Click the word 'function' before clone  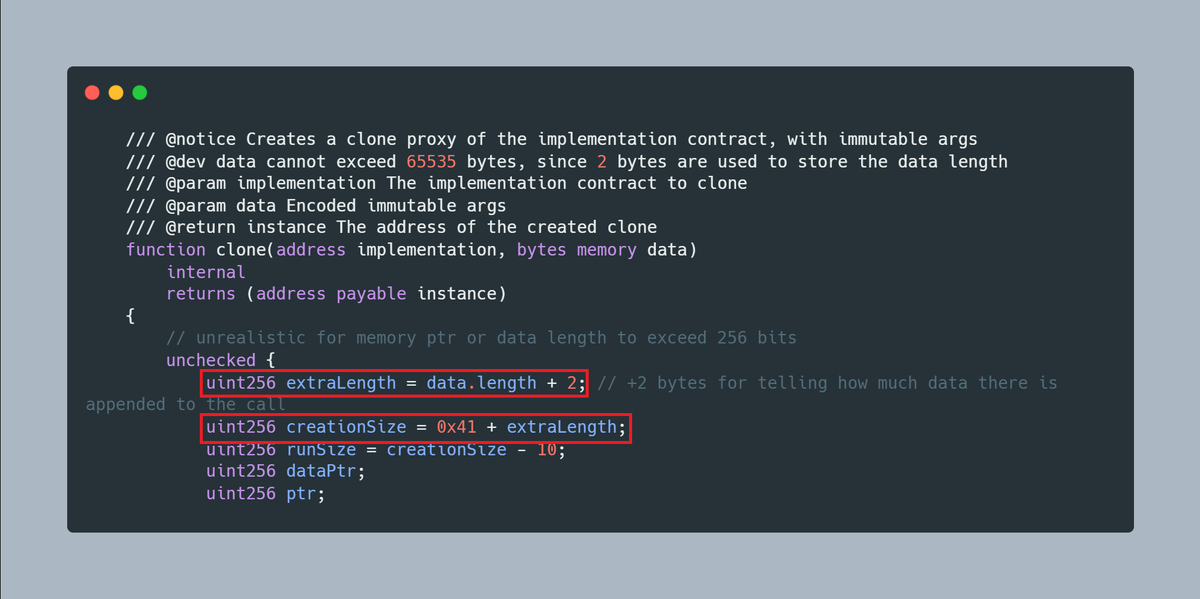pos(166,250)
